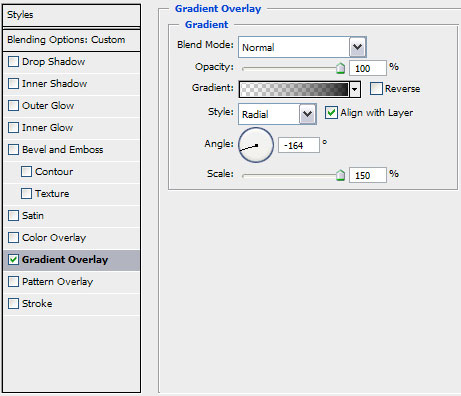Select the Styles header item
This screenshot has height=396, width=461.
pos(71,15)
